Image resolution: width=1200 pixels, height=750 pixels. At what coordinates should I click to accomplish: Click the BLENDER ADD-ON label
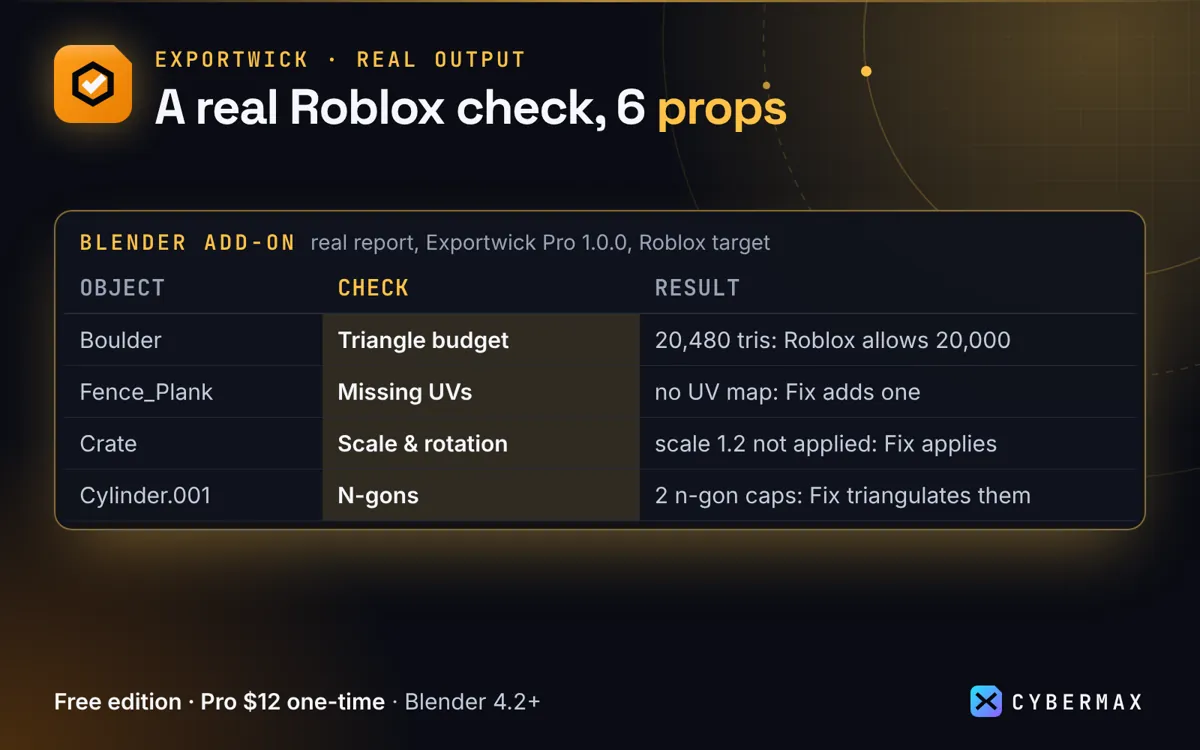click(x=188, y=243)
